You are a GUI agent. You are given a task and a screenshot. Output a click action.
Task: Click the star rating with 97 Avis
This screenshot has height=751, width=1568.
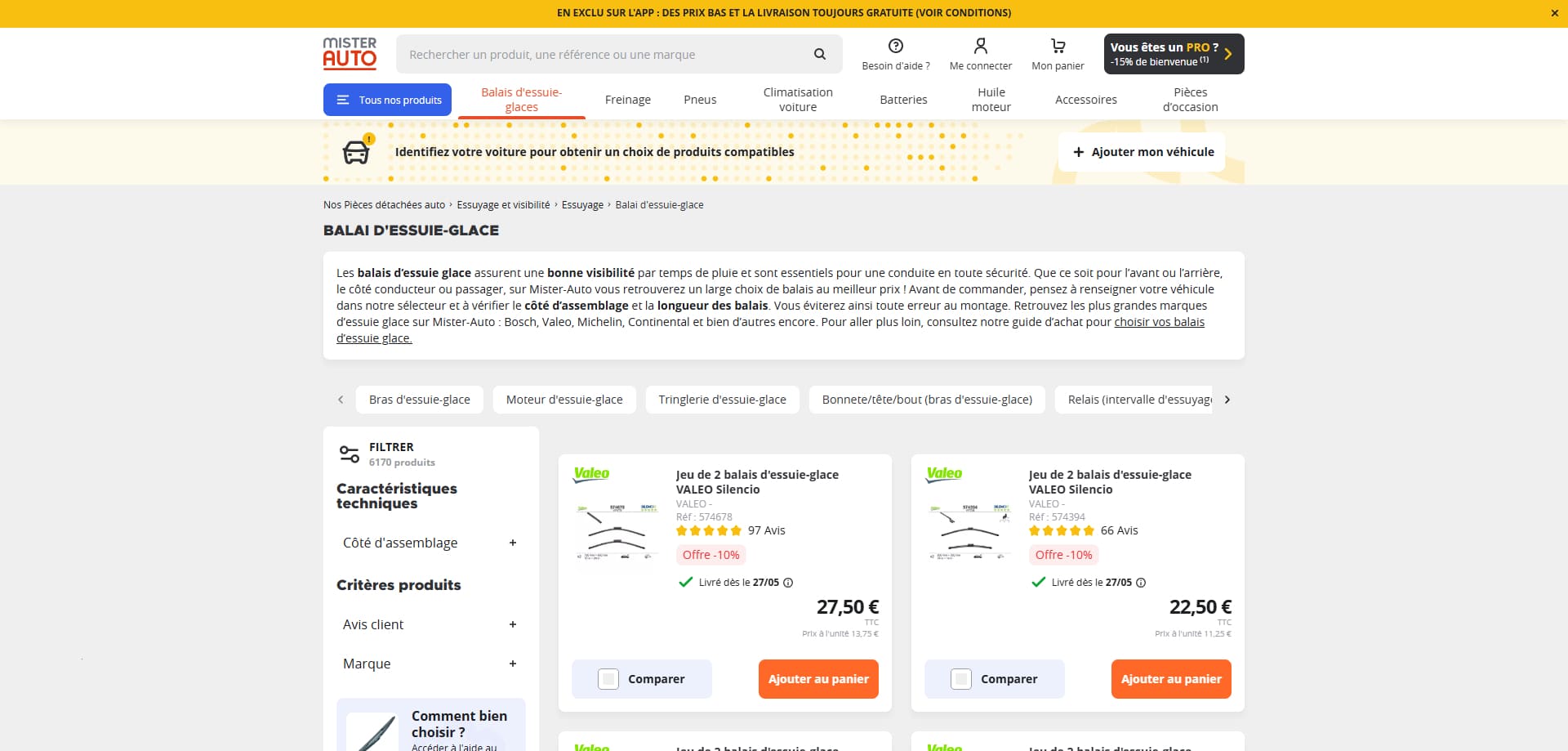coord(709,530)
